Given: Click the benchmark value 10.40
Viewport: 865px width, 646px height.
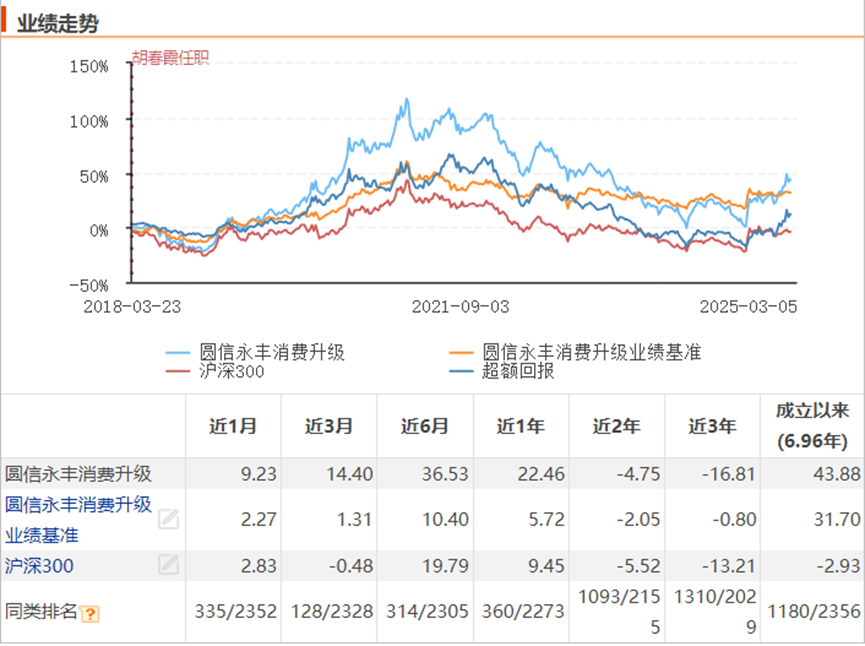Looking at the screenshot, I should coord(445,519).
